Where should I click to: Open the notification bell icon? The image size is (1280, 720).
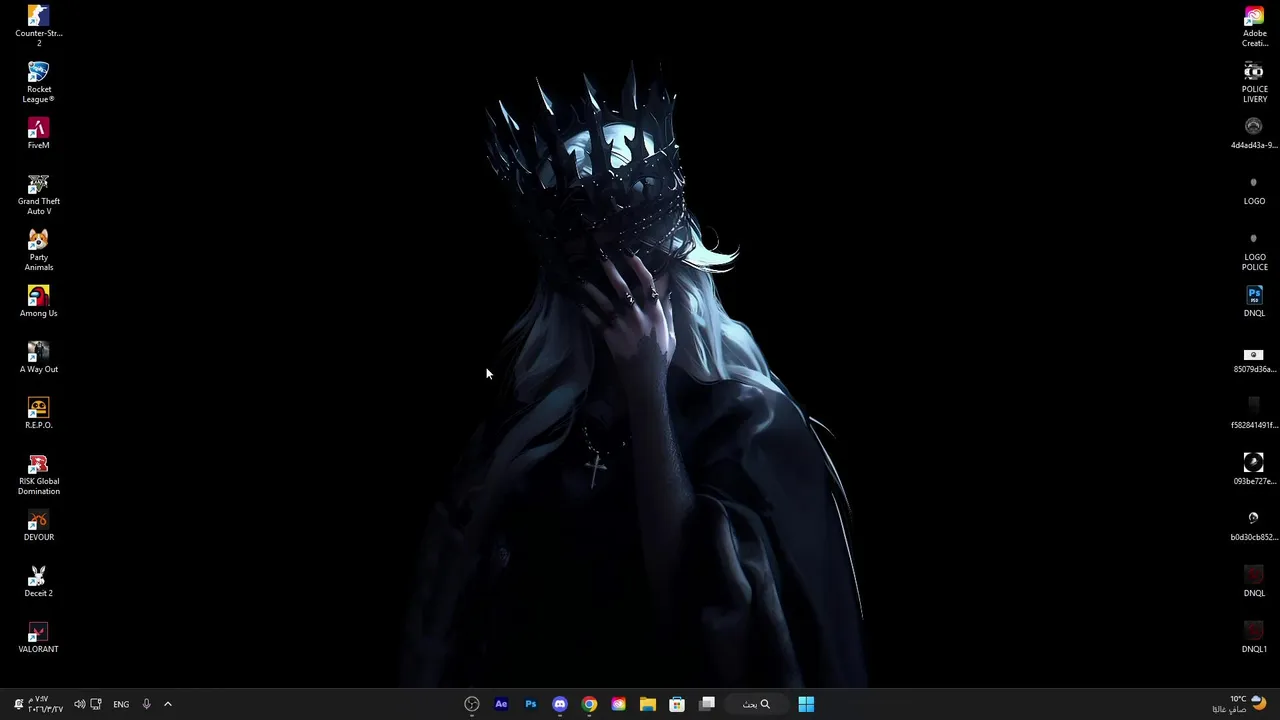click(18, 704)
